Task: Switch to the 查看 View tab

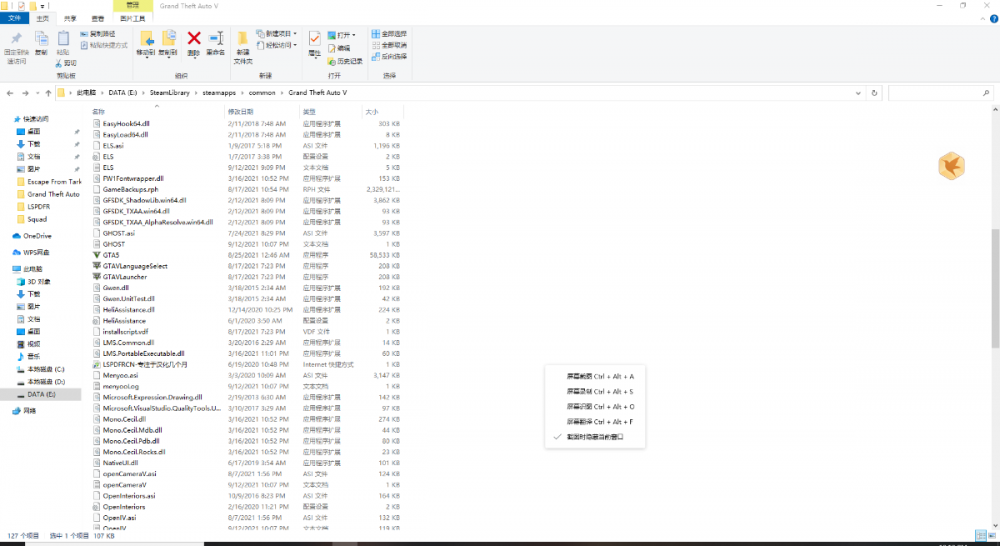Action: click(98, 18)
